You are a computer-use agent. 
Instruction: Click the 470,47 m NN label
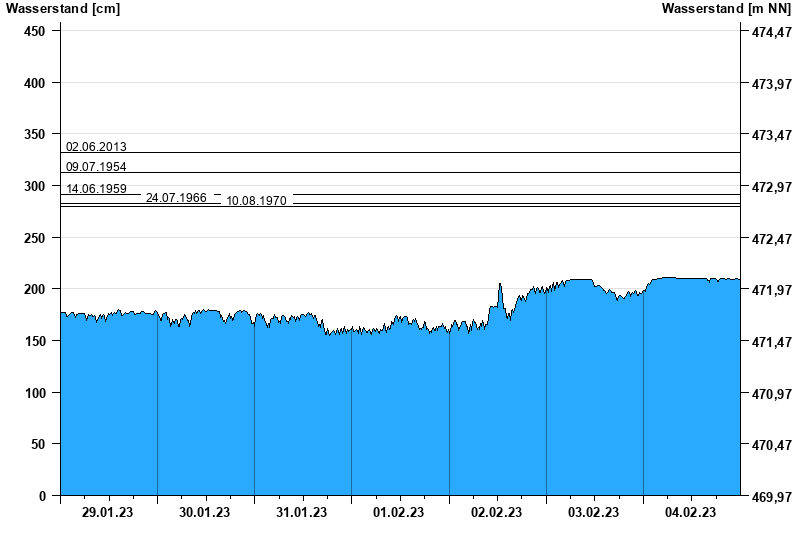(772, 446)
